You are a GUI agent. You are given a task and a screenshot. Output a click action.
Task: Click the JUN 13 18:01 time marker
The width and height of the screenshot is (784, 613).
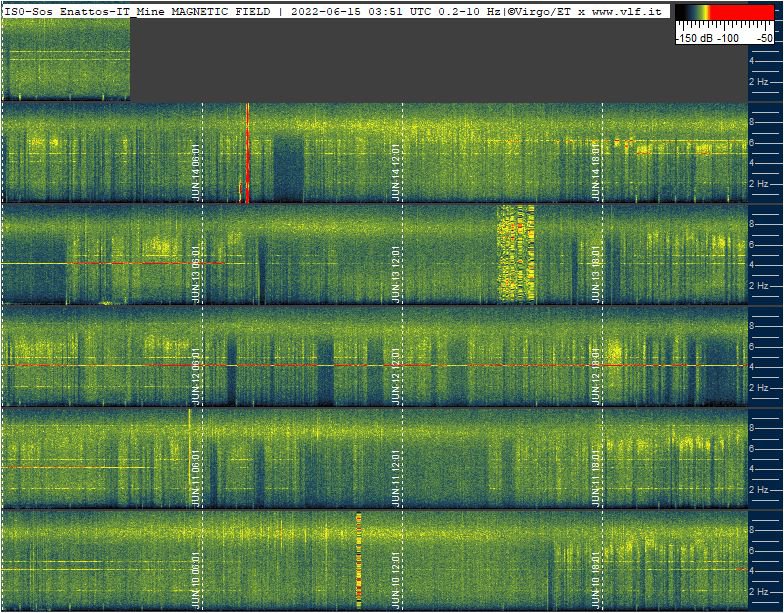pos(597,274)
